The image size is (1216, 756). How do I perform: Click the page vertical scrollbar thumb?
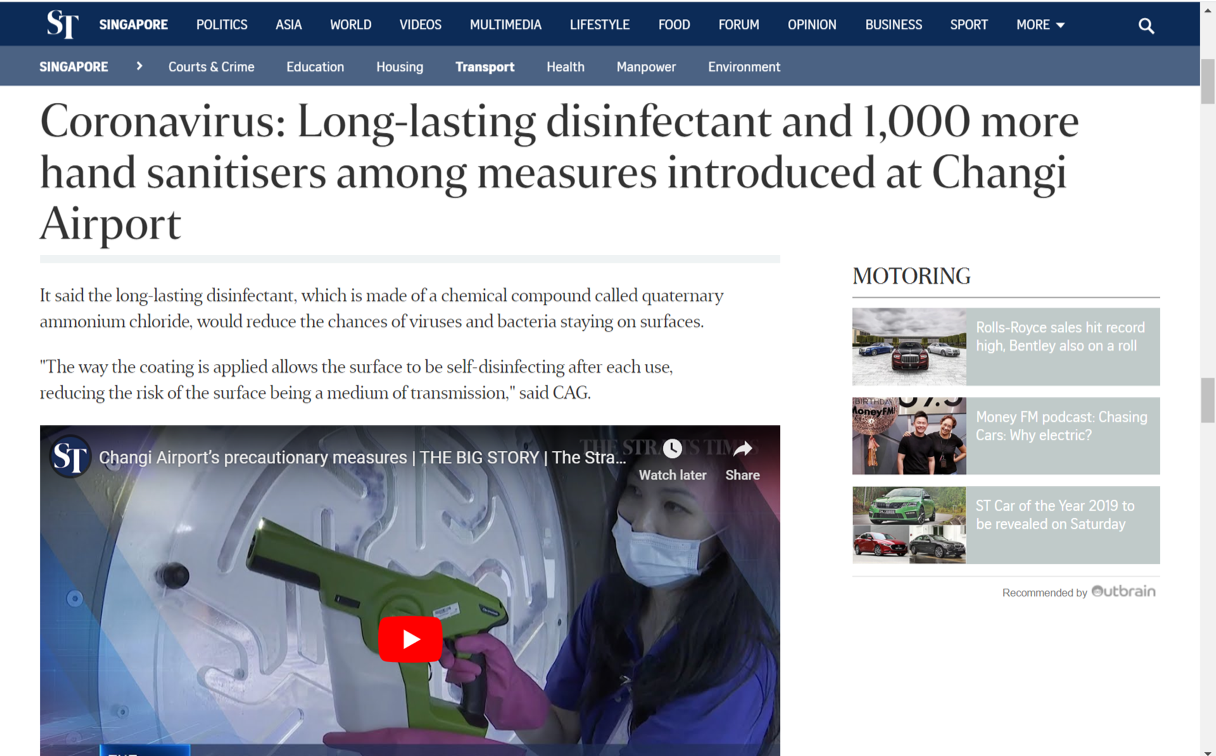[x=1208, y=400]
